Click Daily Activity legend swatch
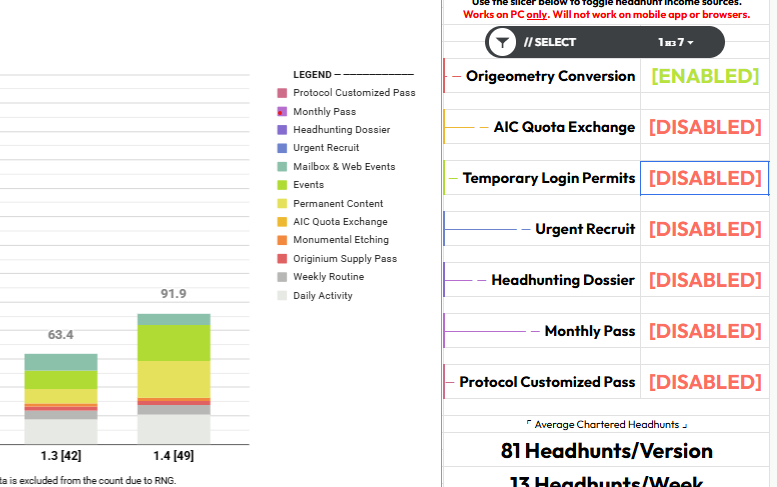Screen dimensions: 777x487 (x=282, y=295)
